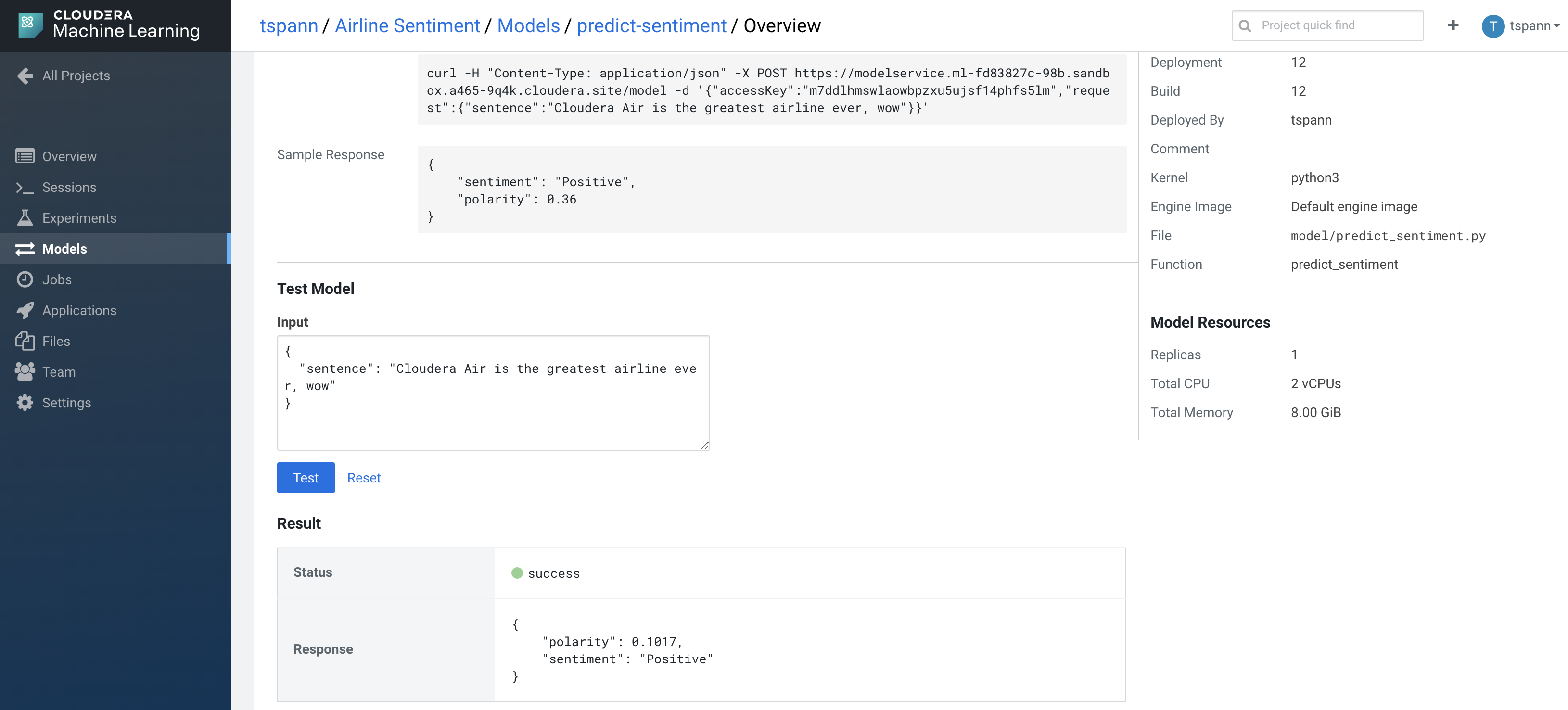Click the Files documents icon

pyautogui.click(x=25, y=341)
